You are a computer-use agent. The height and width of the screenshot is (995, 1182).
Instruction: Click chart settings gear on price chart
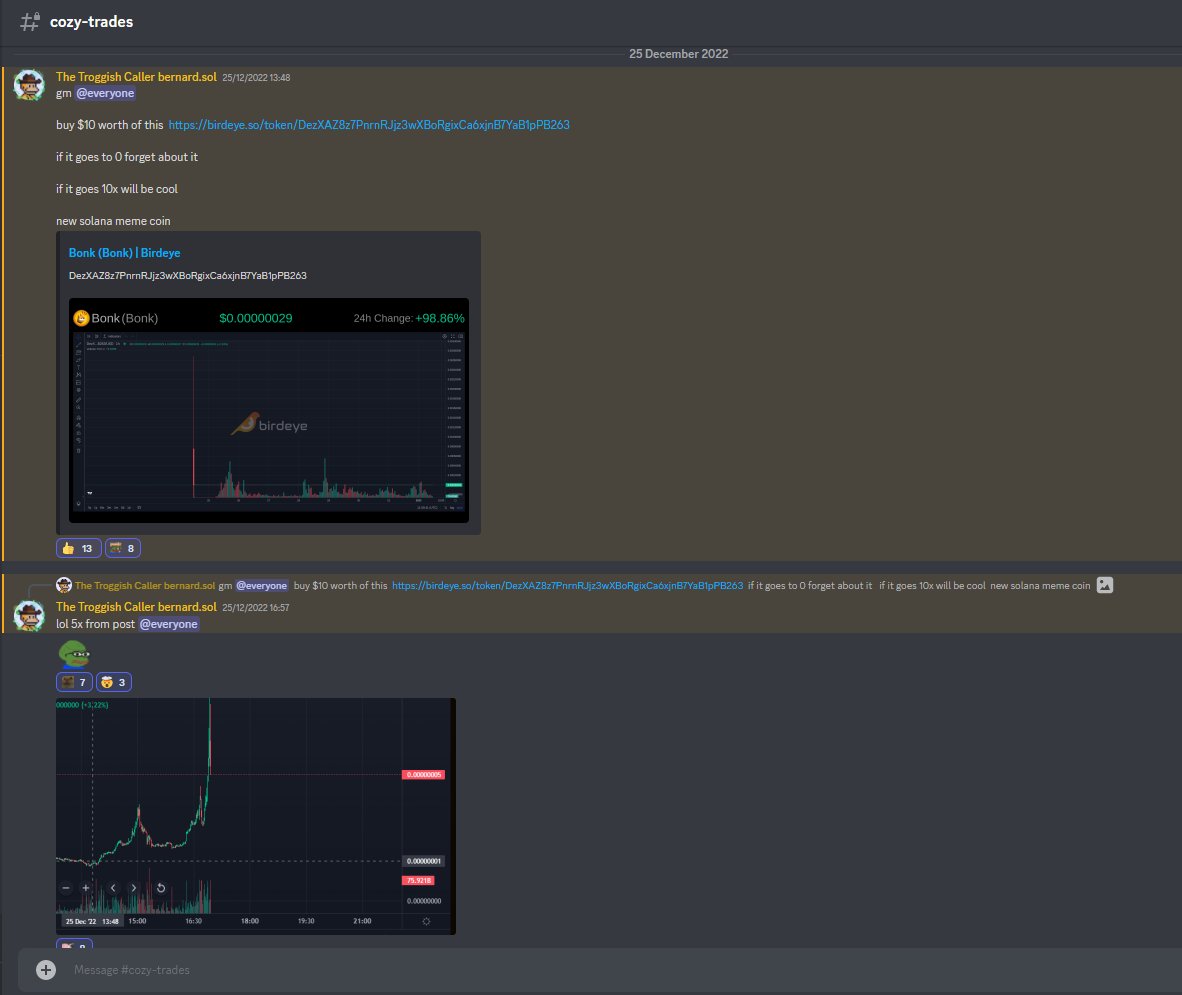point(426,921)
